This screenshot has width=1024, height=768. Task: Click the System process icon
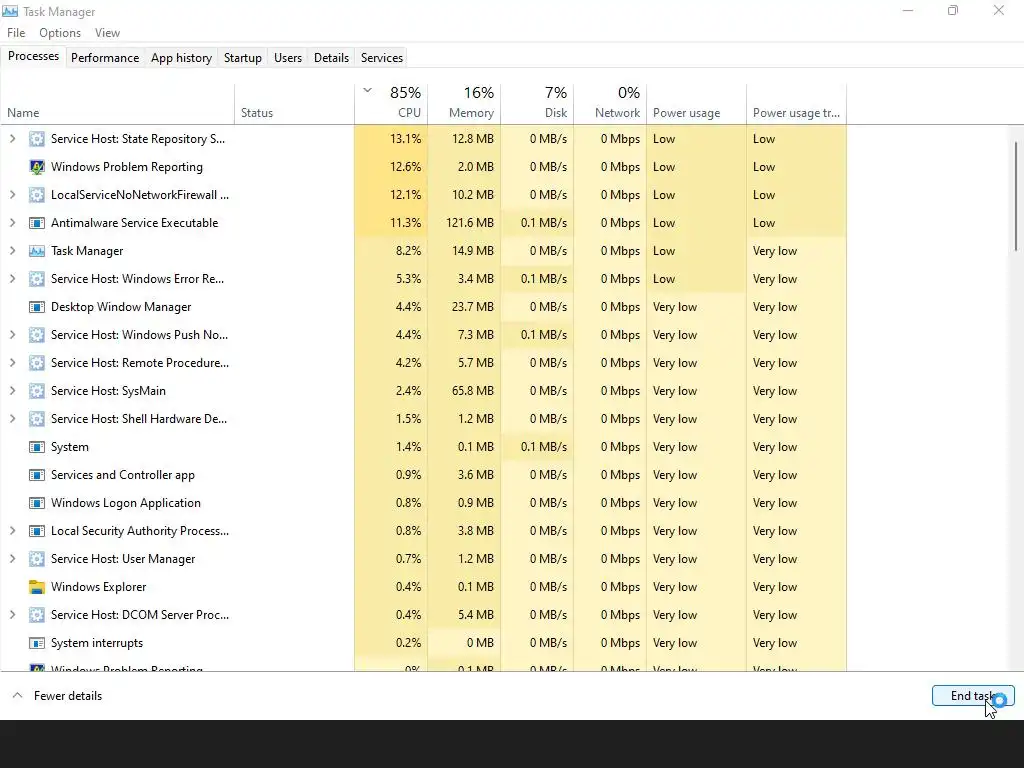37,447
